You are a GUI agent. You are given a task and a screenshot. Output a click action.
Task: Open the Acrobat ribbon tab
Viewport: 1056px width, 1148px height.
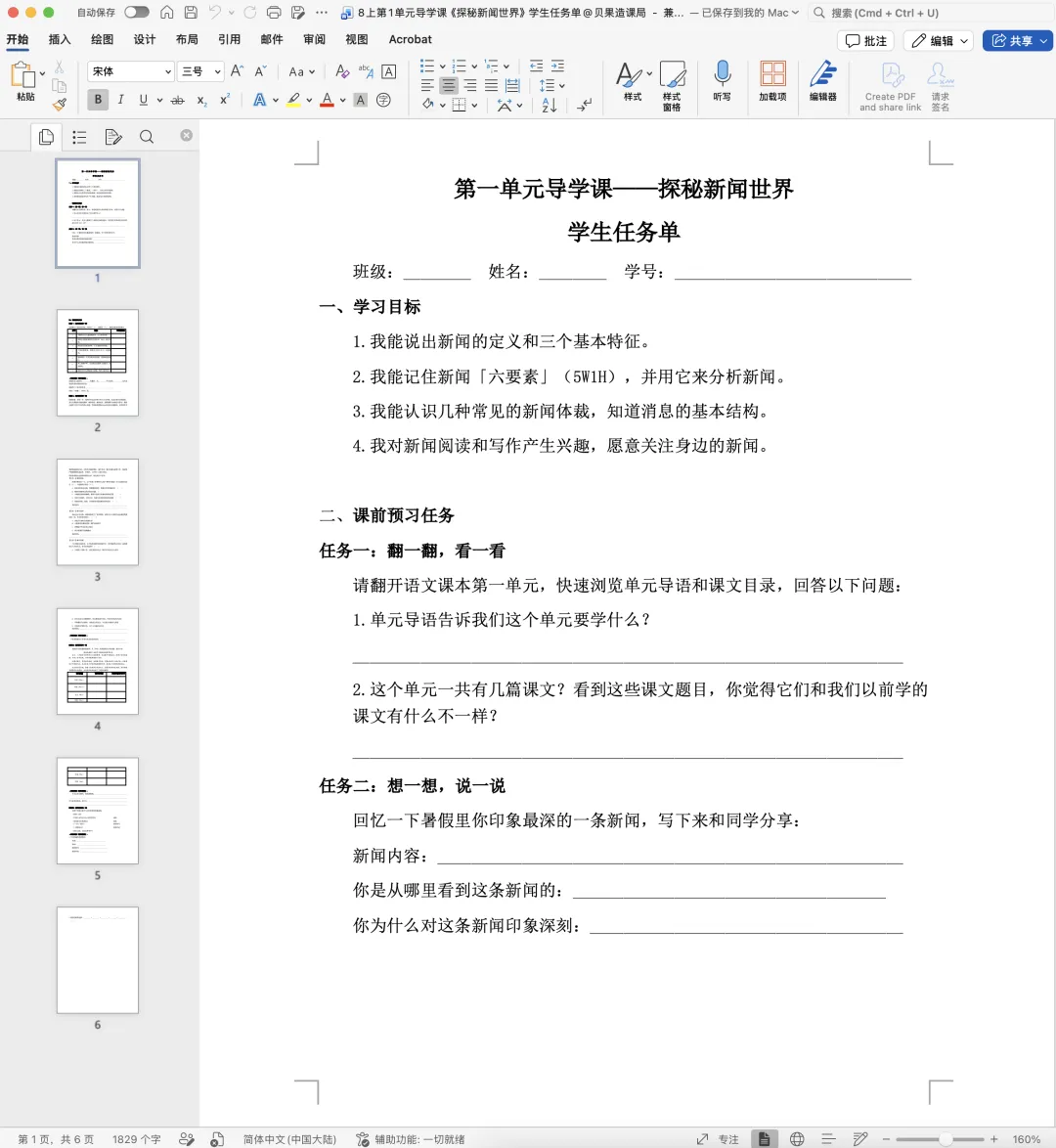pyautogui.click(x=410, y=39)
